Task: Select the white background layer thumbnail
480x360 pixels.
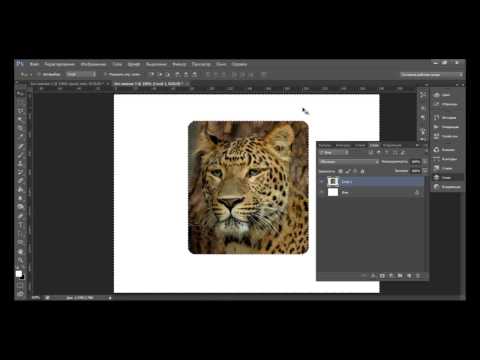Action: 333,192
